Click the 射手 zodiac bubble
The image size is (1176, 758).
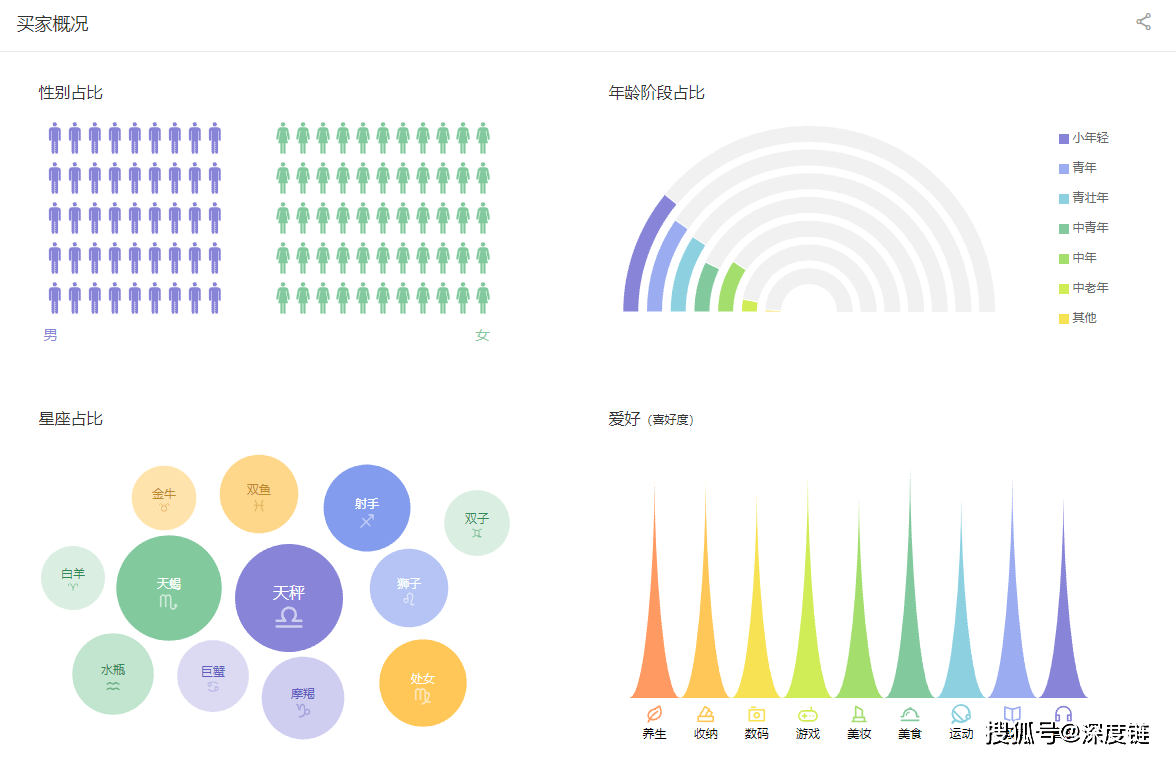[367, 508]
